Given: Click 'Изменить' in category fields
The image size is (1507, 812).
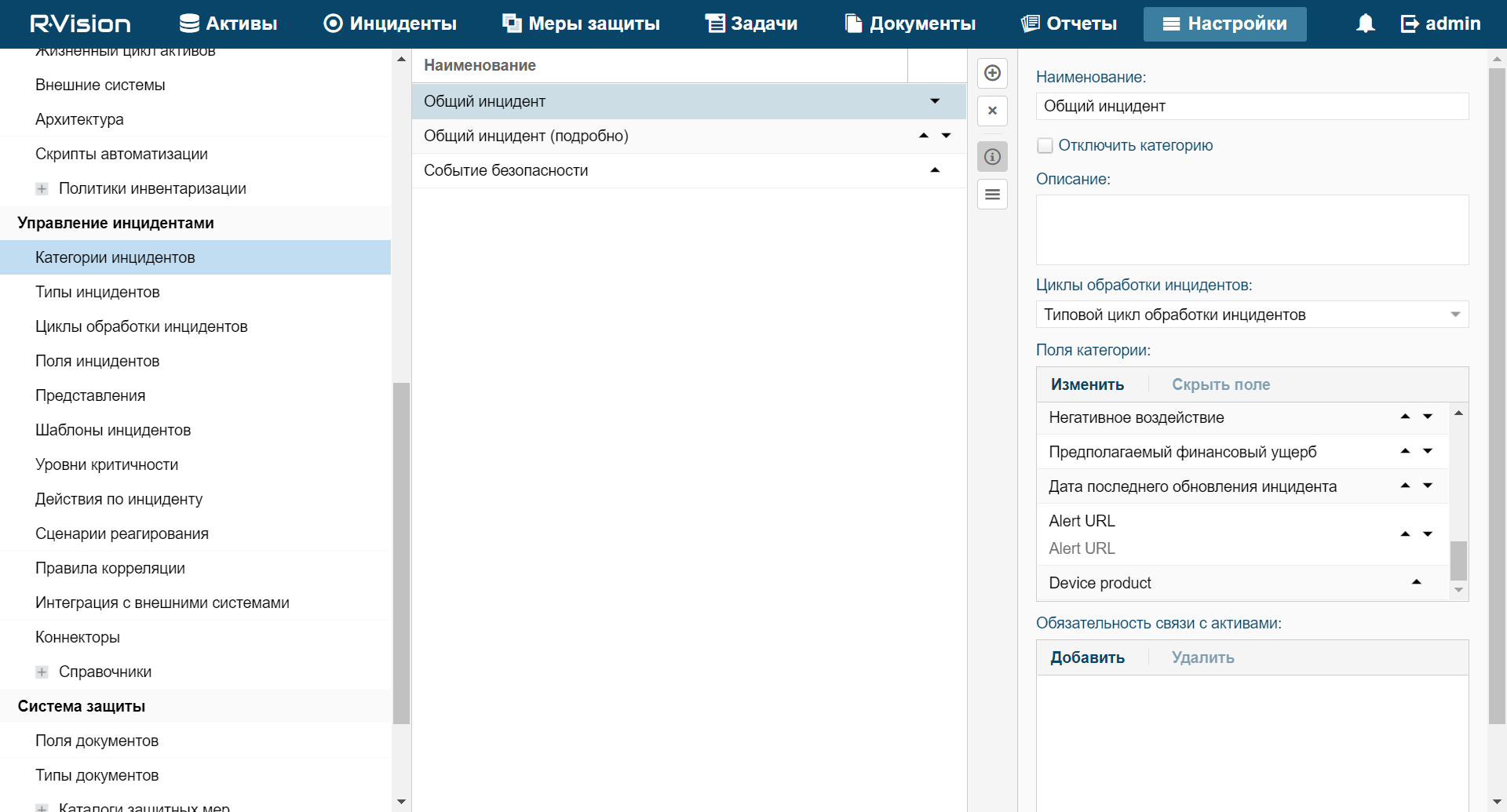Looking at the screenshot, I should 1087,384.
